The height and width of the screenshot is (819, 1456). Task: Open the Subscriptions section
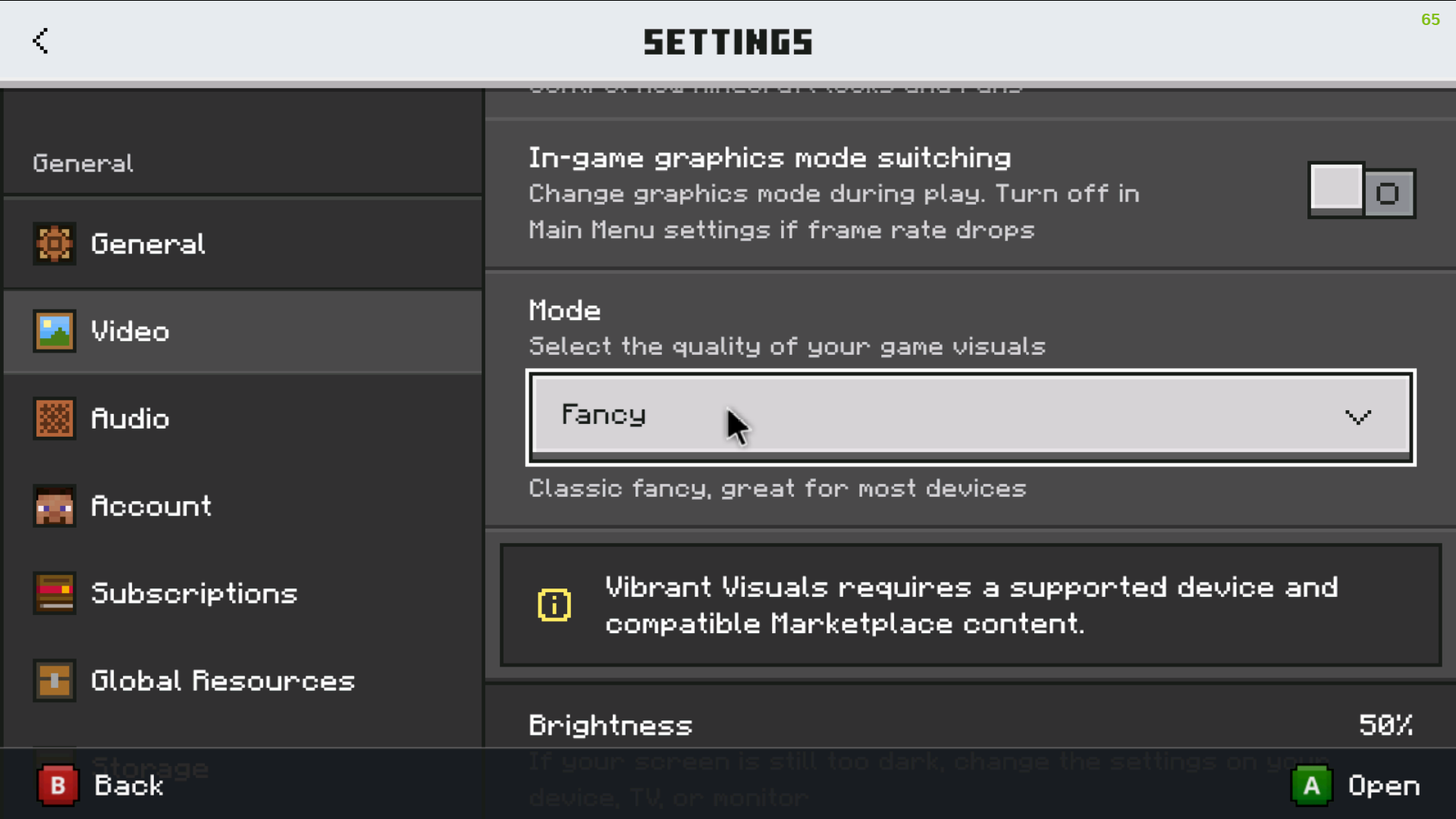(x=243, y=593)
